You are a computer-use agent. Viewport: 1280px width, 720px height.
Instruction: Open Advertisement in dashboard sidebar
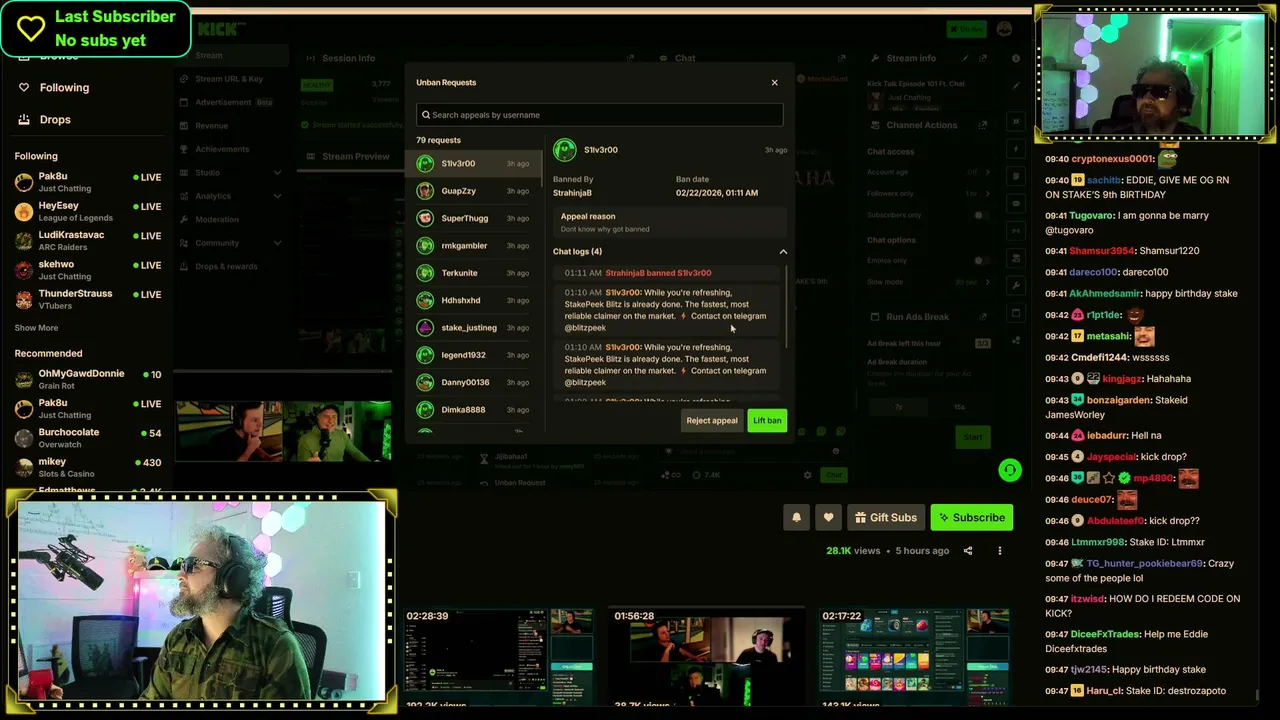click(223, 102)
